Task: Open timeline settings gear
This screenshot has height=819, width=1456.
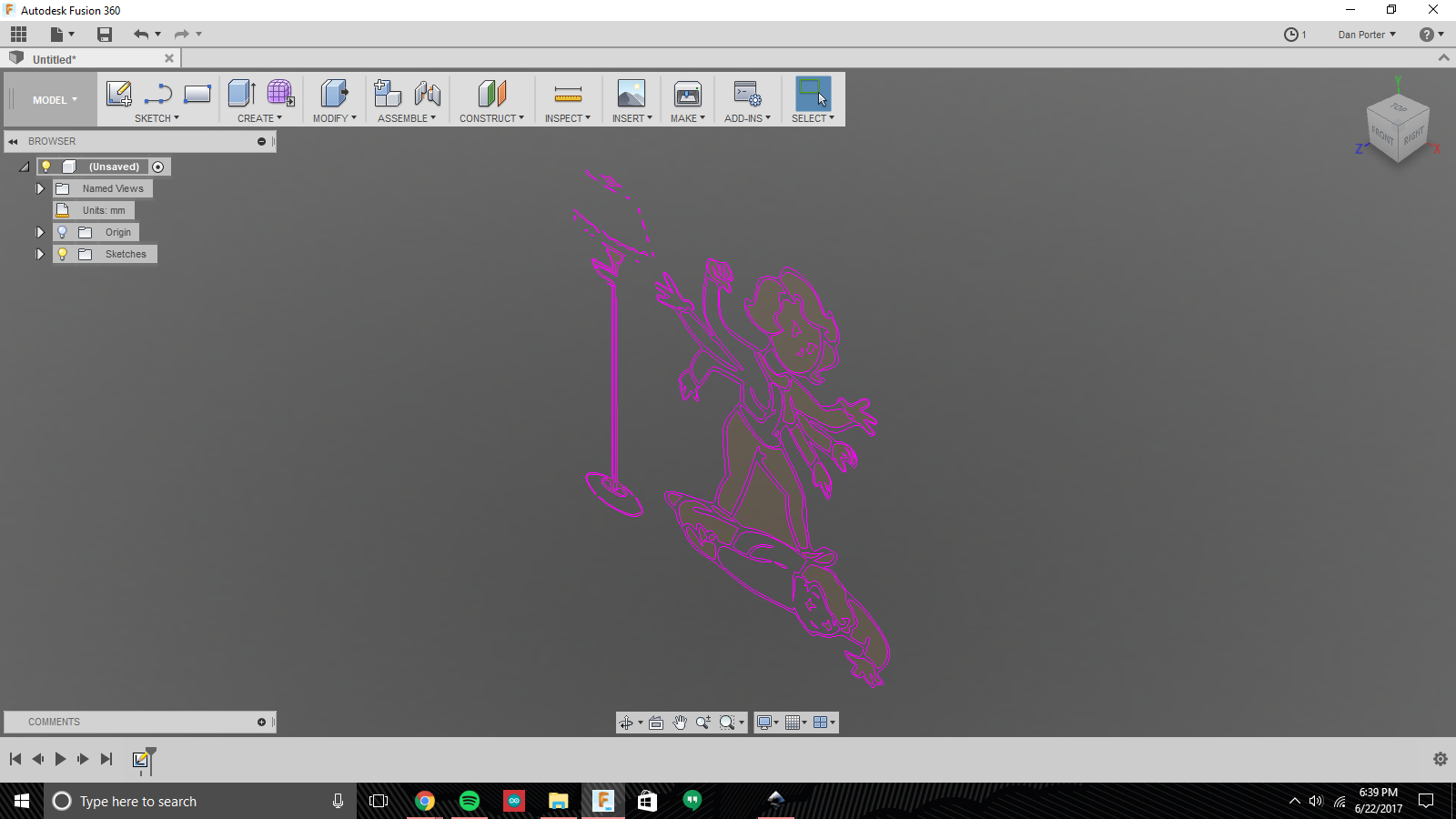Action: [x=1440, y=759]
